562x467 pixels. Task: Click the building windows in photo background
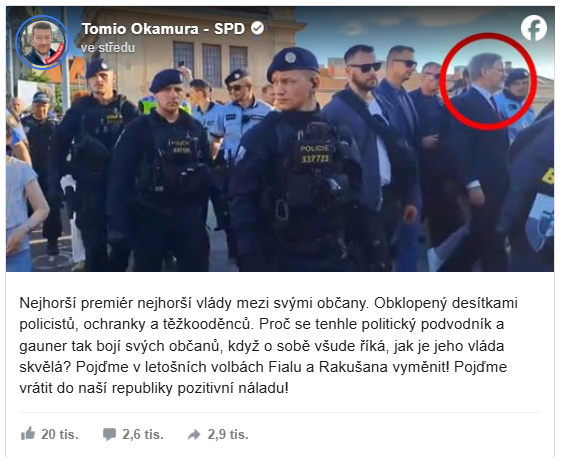pos(210,61)
